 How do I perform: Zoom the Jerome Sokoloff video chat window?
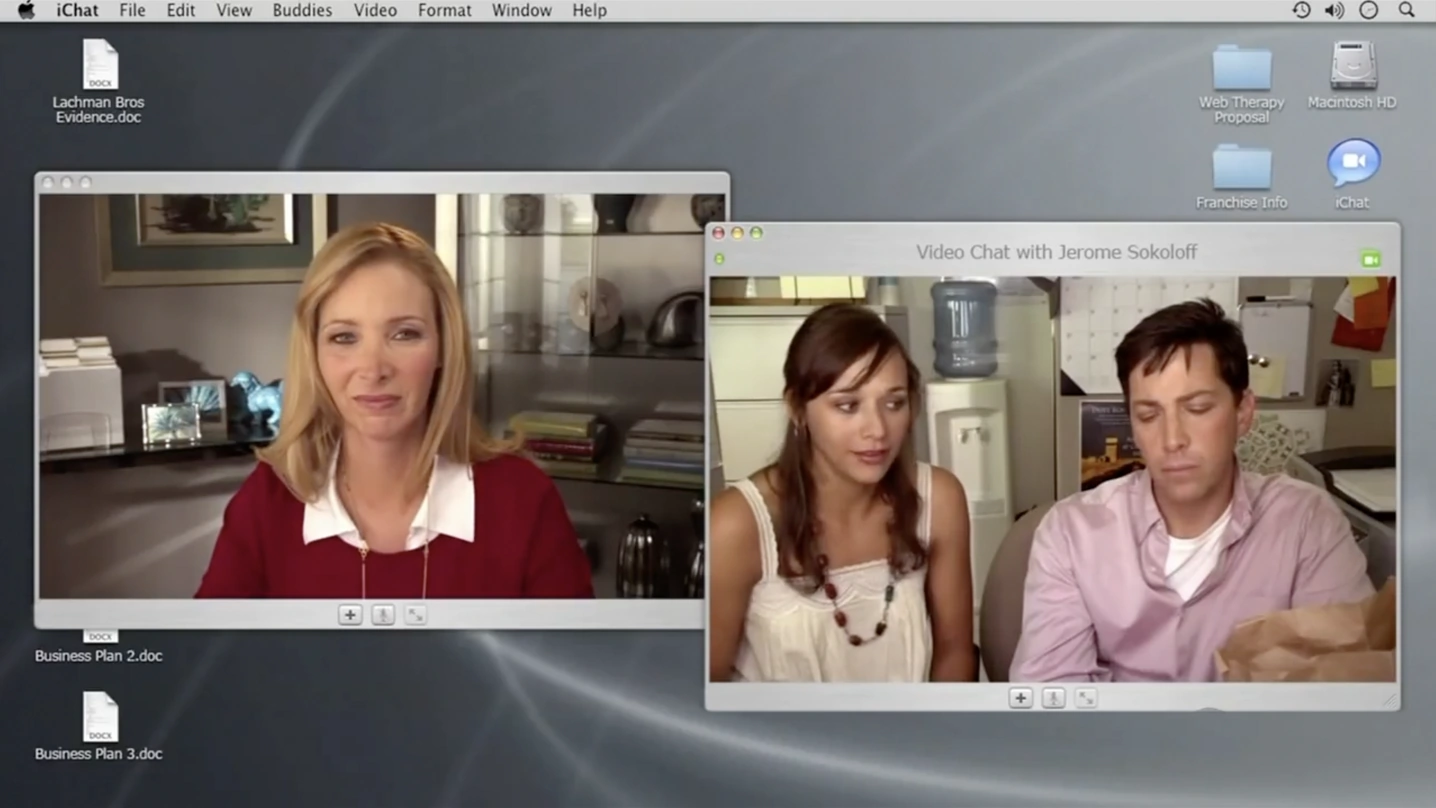click(756, 233)
